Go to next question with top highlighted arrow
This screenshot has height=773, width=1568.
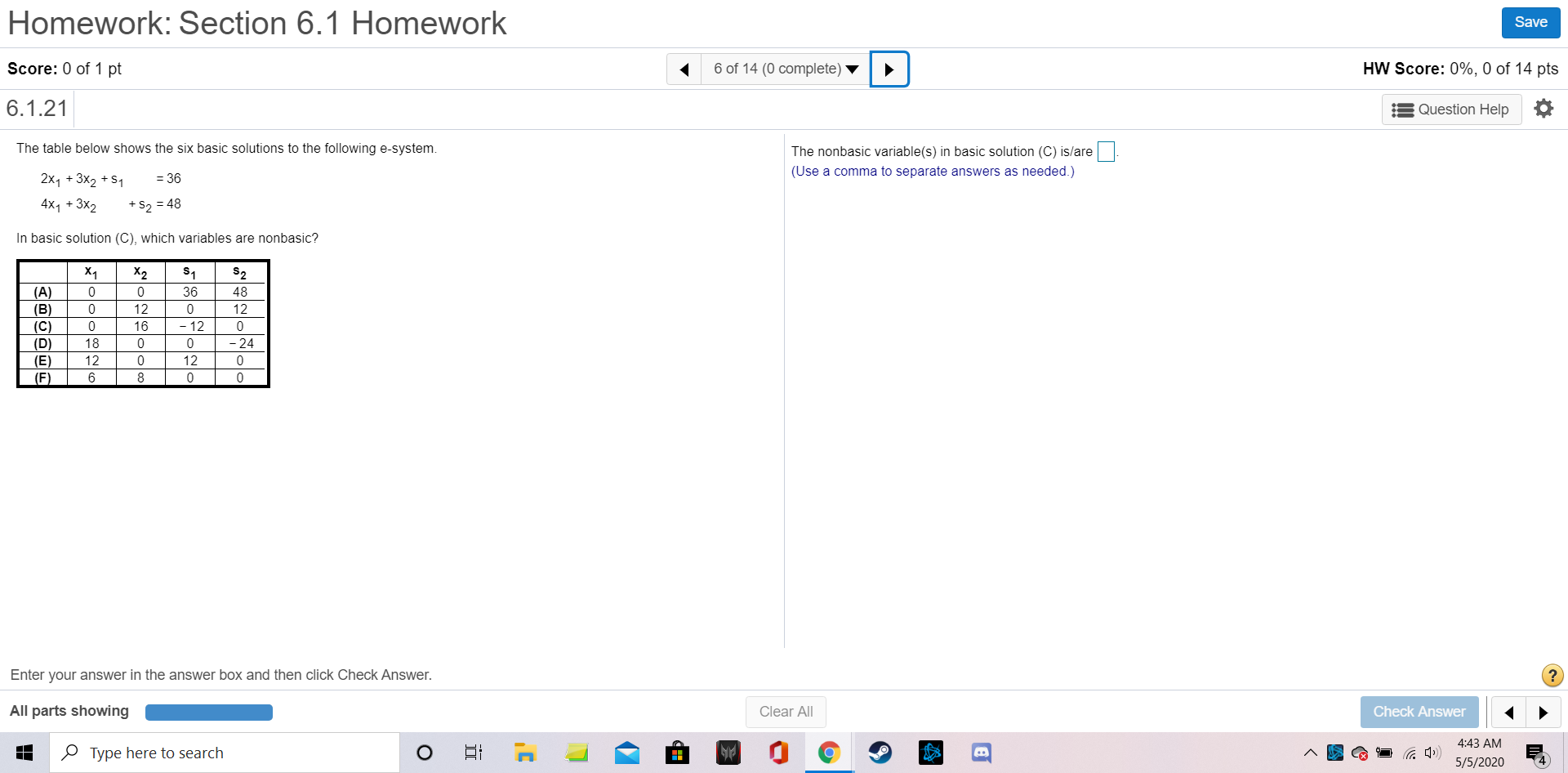click(x=889, y=69)
